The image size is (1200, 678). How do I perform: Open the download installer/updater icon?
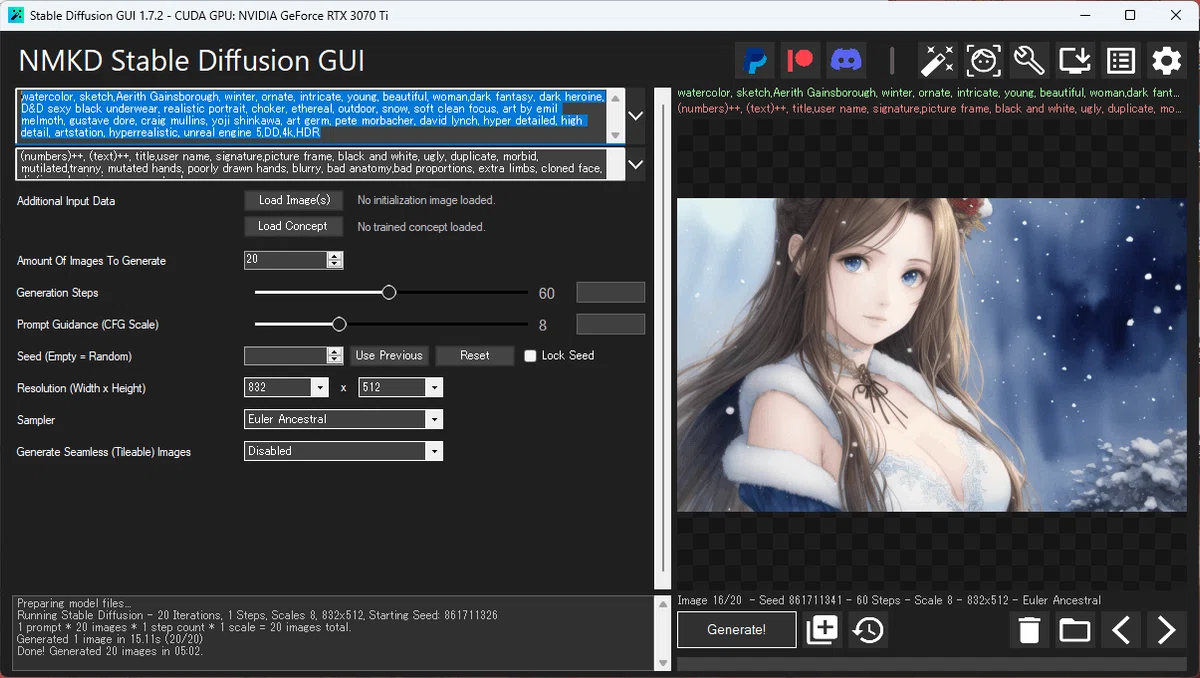[1075, 61]
